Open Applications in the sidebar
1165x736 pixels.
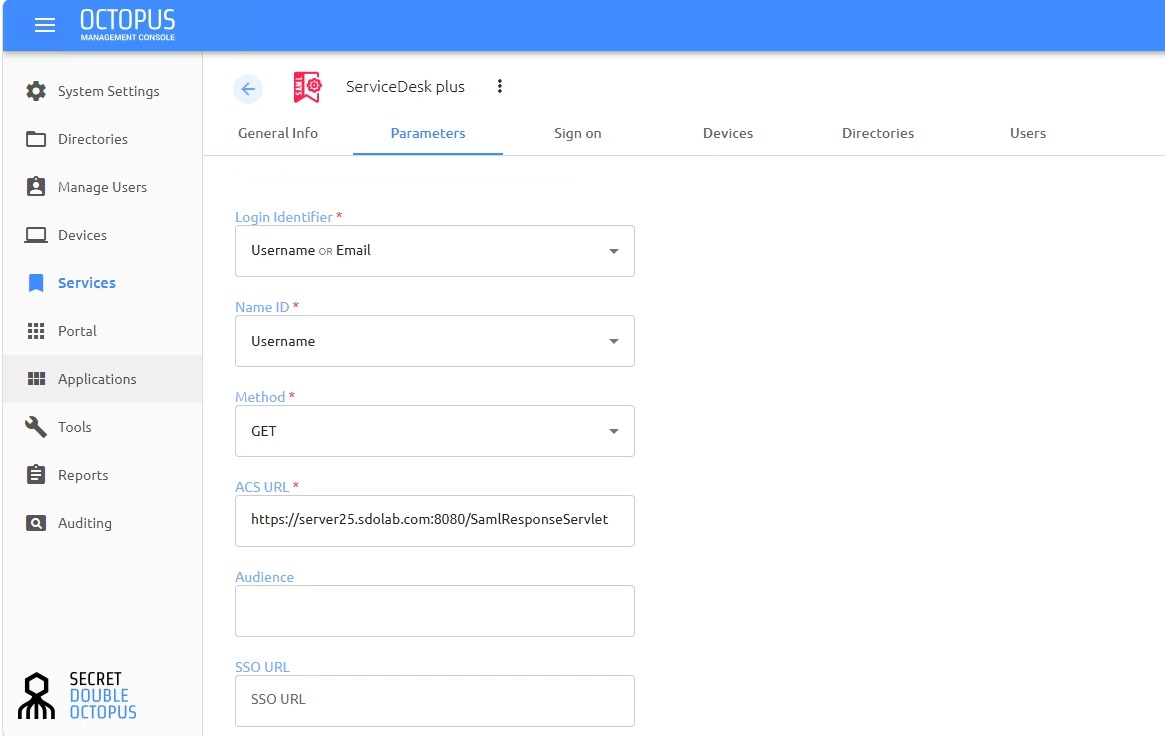coord(103,379)
